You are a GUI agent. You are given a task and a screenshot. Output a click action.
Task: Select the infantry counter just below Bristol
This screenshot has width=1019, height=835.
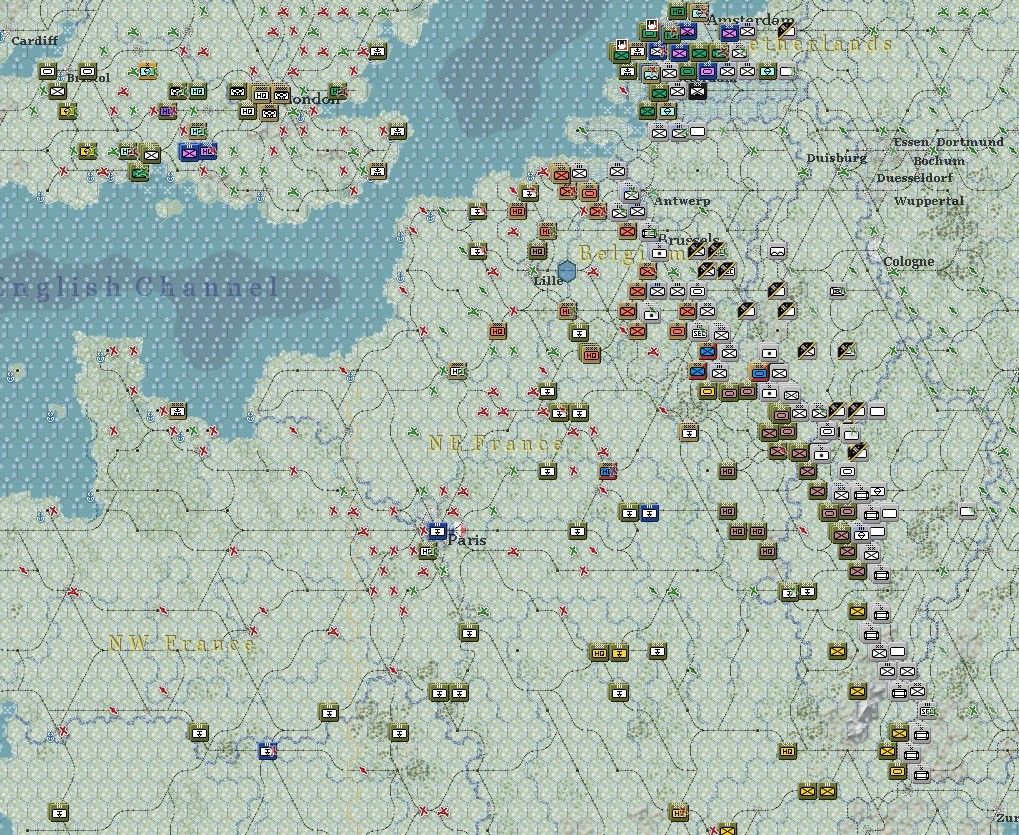click(x=57, y=91)
